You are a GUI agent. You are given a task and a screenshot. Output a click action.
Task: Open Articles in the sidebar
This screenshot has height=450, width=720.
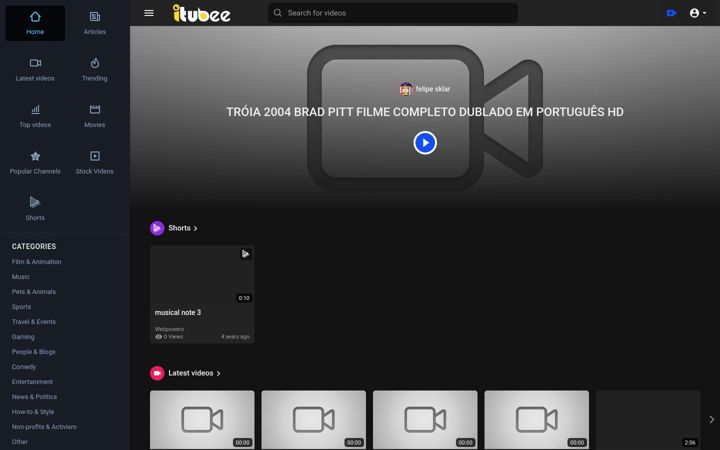click(x=95, y=23)
